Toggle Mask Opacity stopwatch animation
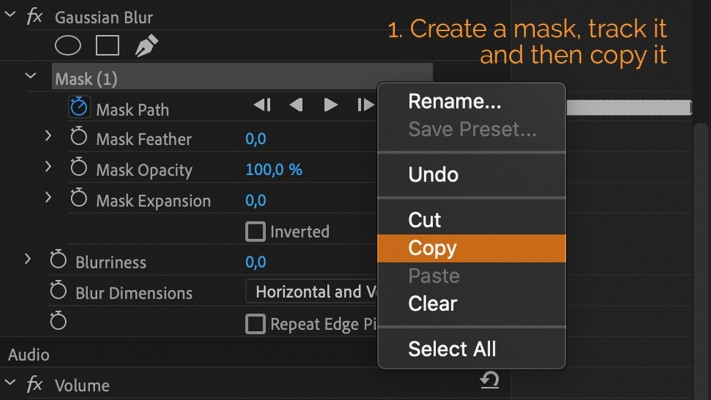Viewport: 711px width, 400px height. [x=79, y=169]
